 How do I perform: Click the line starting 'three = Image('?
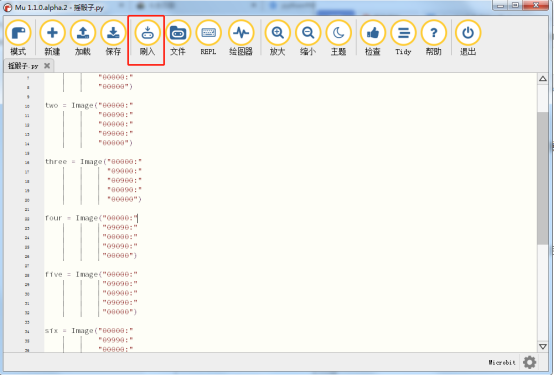(x=93, y=161)
